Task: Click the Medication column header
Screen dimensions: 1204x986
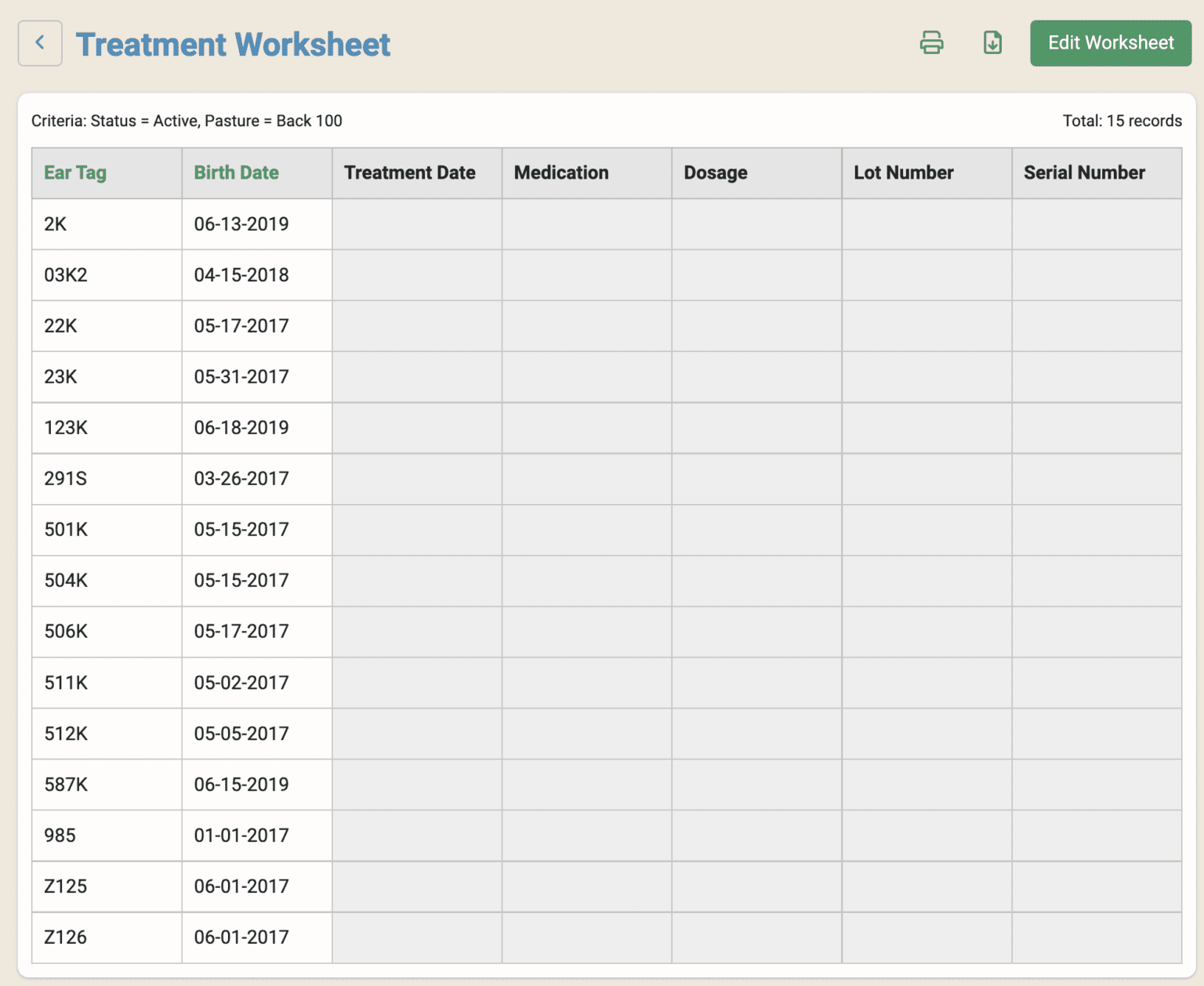Action: coord(561,172)
